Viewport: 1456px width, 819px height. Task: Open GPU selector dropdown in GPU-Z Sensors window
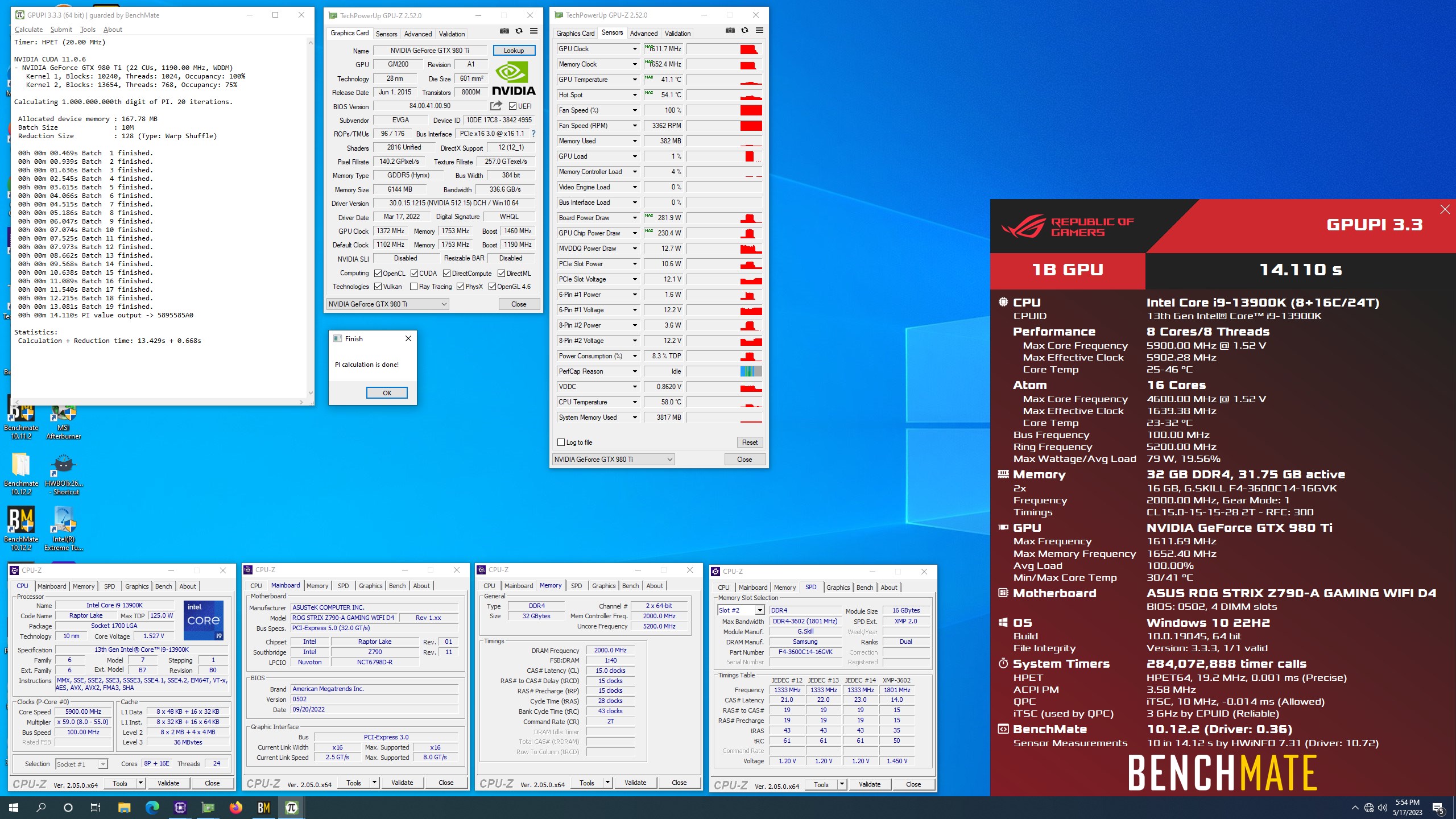(x=614, y=460)
